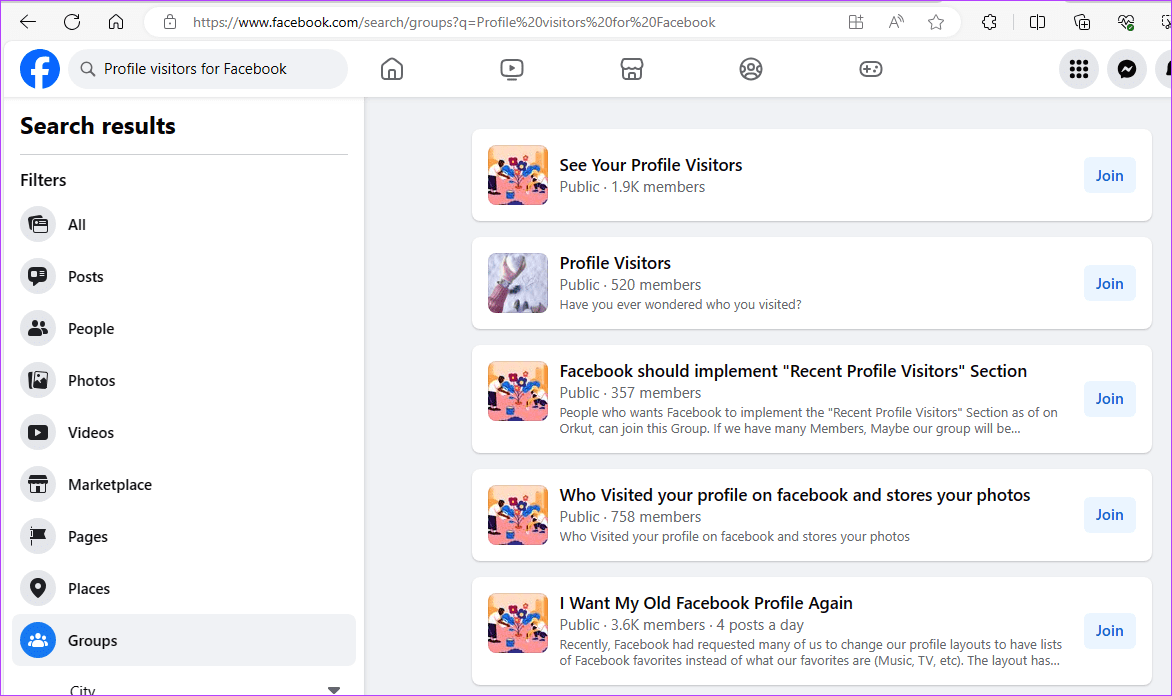Click the Facebook logo
This screenshot has height=696, width=1172.
pyautogui.click(x=39, y=69)
